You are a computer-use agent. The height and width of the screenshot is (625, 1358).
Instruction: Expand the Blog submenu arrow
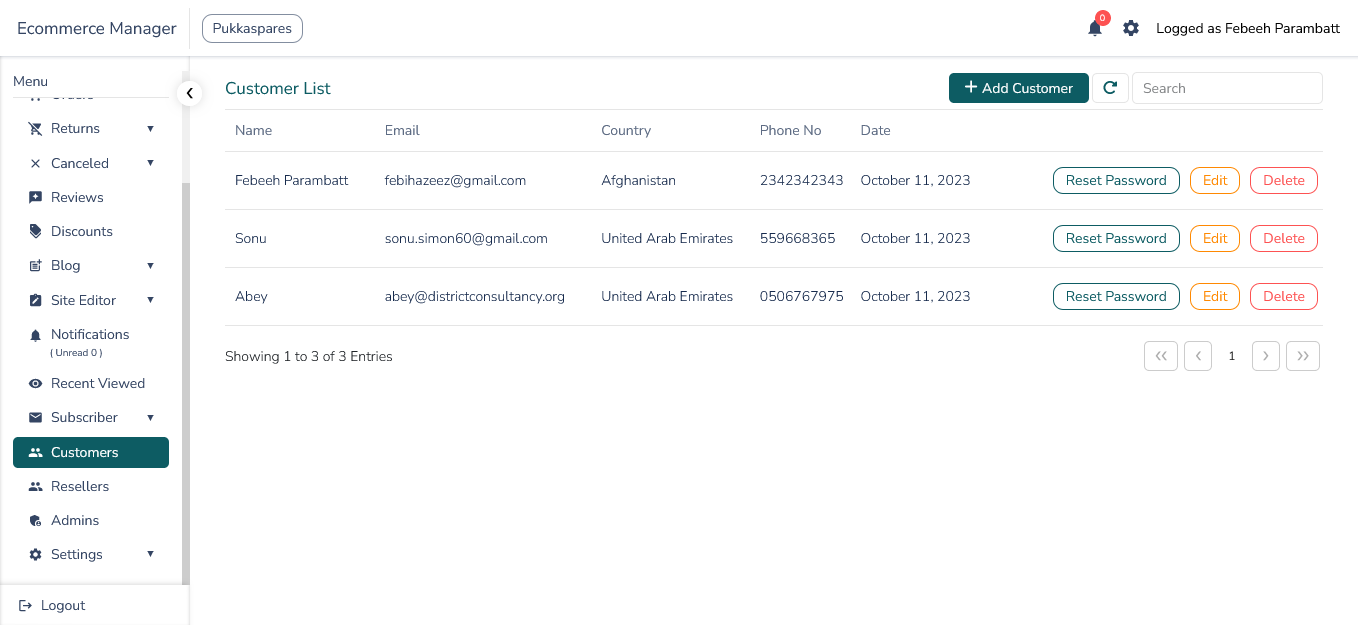150,265
